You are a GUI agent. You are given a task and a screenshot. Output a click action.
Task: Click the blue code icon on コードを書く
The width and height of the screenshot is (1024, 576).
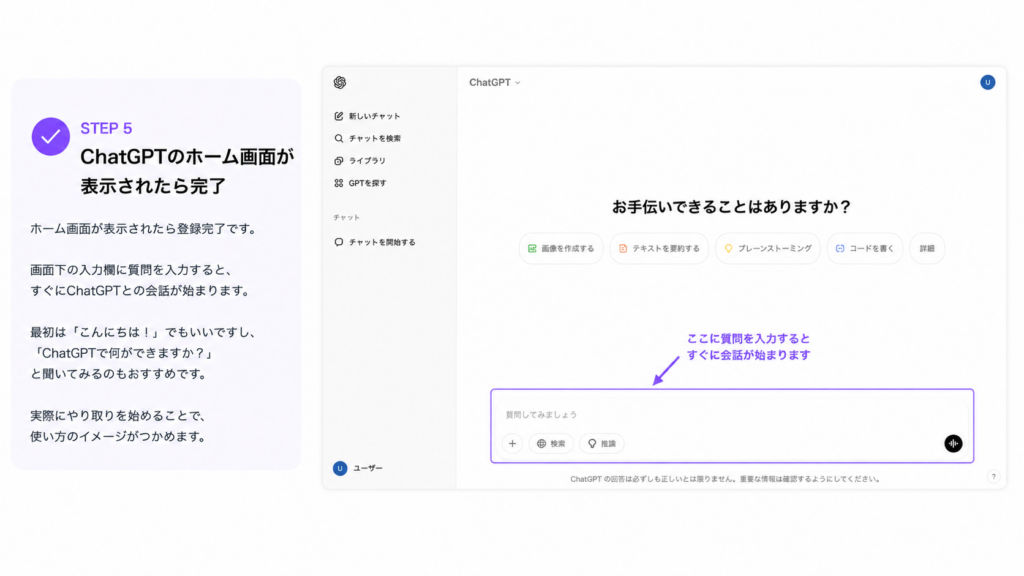pyautogui.click(x=840, y=249)
